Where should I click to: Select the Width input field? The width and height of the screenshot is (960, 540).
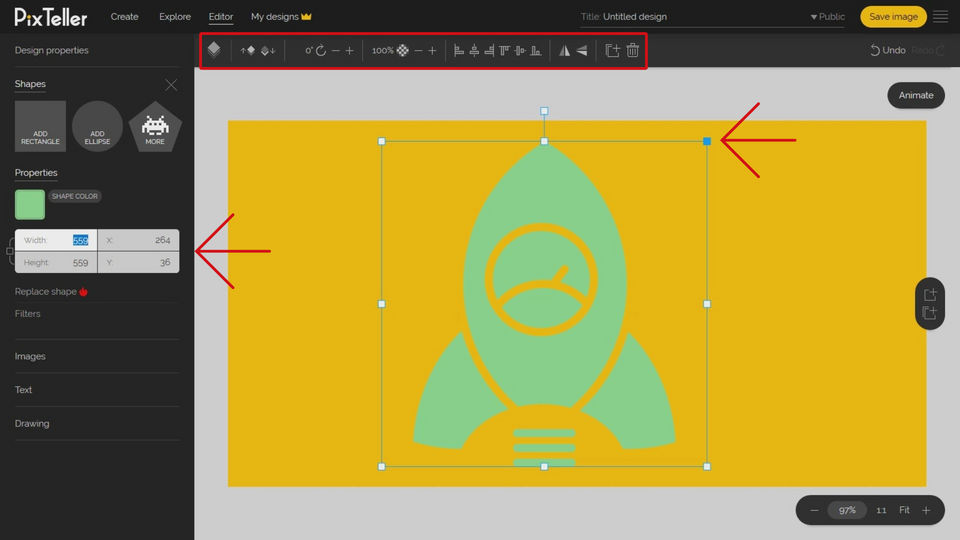(x=56, y=240)
